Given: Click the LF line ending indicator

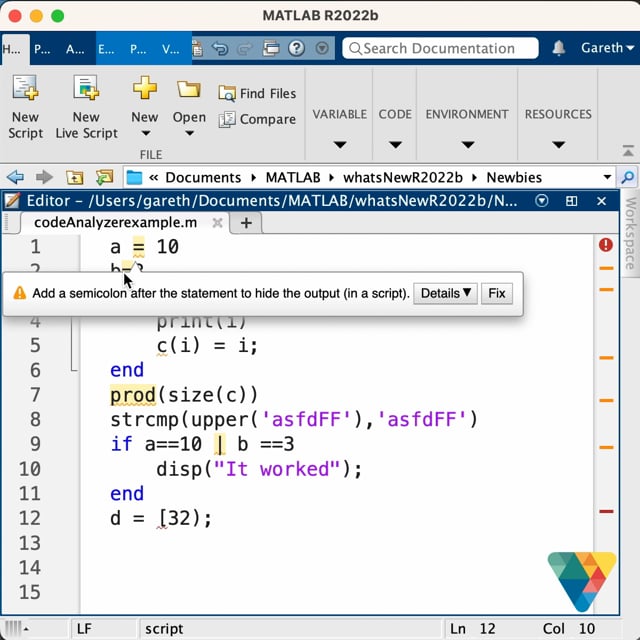Looking at the screenshot, I should pos(84,629).
